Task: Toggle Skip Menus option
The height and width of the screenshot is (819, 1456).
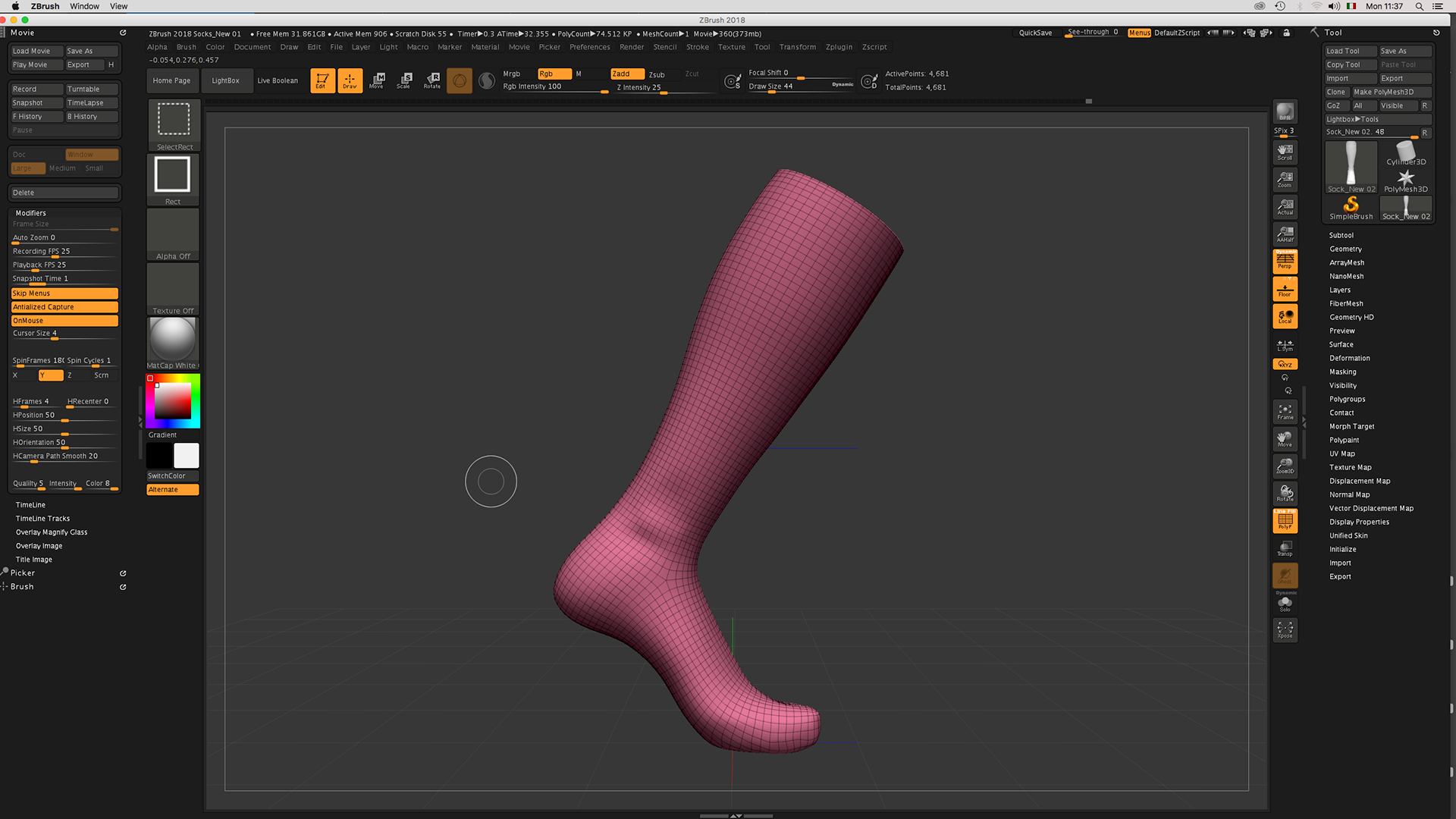Action: click(x=64, y=293)
